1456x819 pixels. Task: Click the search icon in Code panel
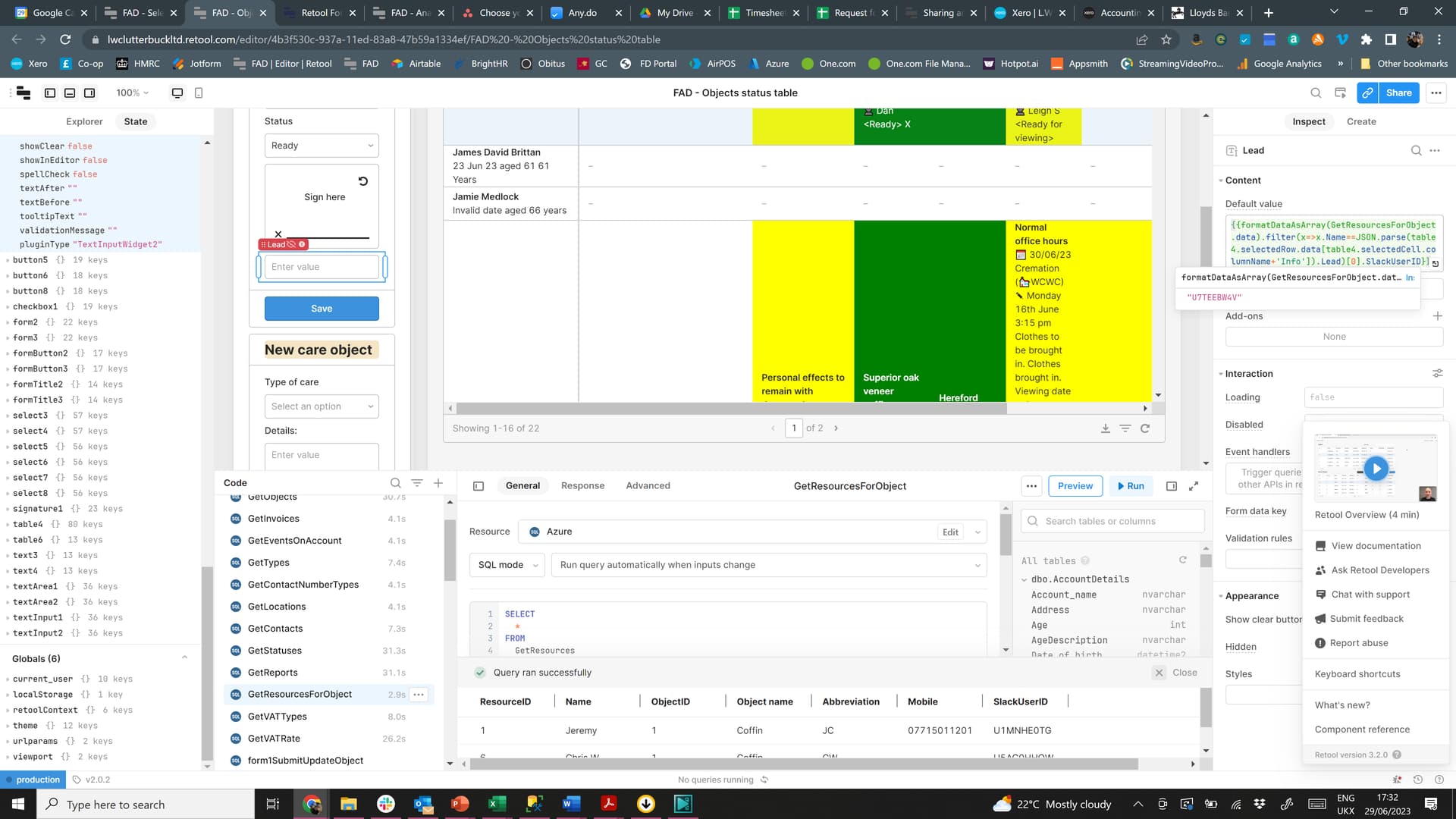(x=395, y=483)
